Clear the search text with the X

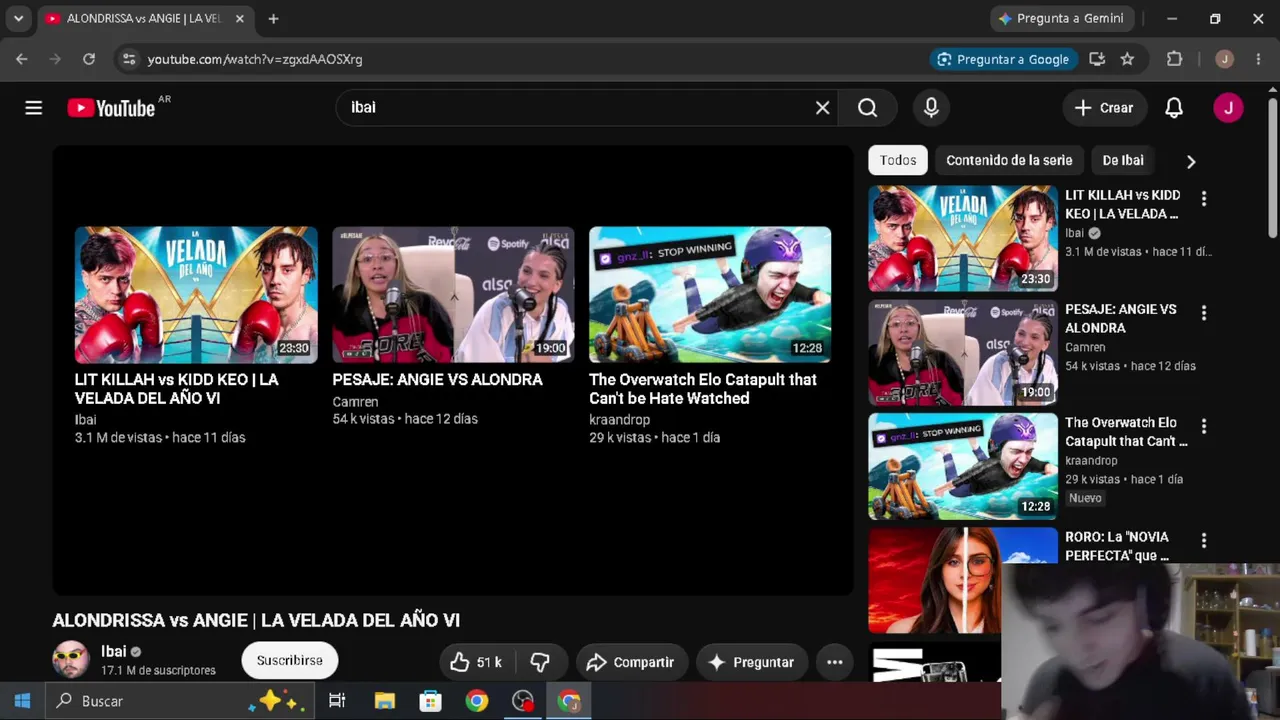822,108
